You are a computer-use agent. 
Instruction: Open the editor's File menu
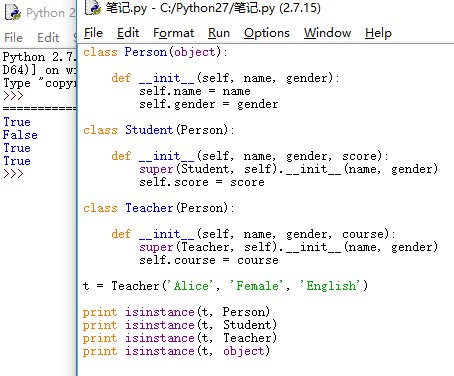coord(93,33)
